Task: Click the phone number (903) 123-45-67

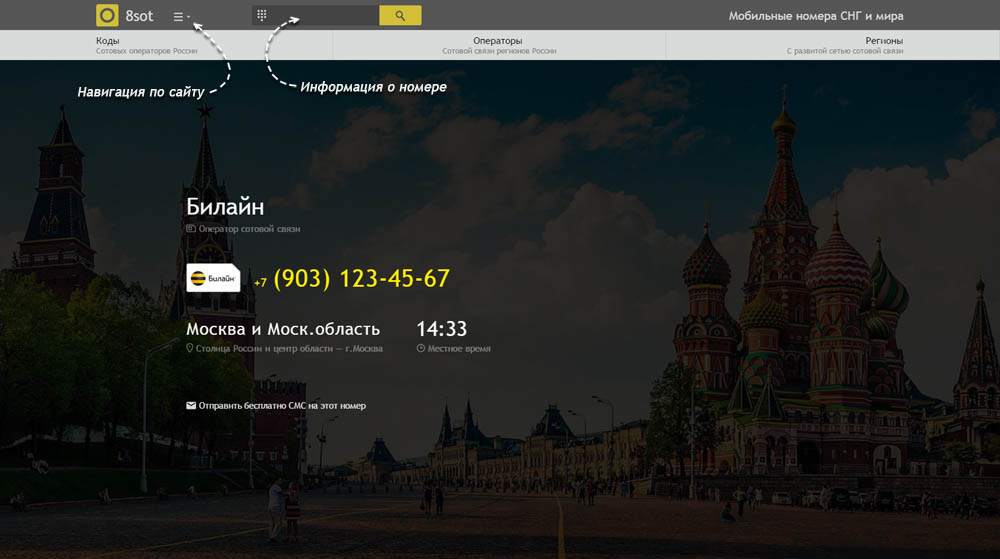Action: pyautogui.click(x=361, y=279)
